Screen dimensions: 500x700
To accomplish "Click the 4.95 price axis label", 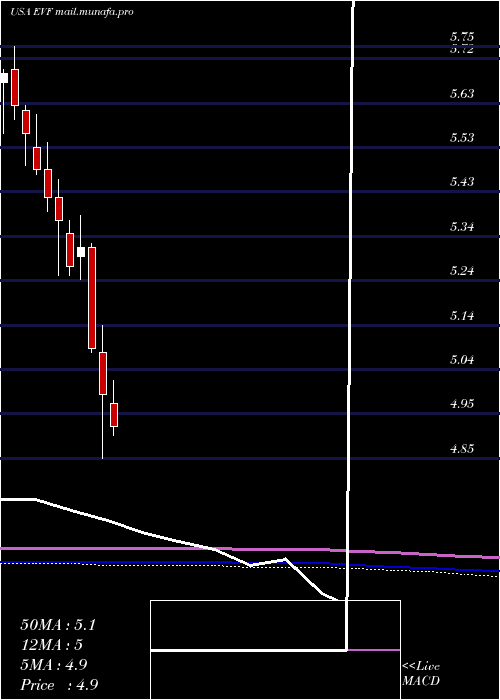I will 462,404.
